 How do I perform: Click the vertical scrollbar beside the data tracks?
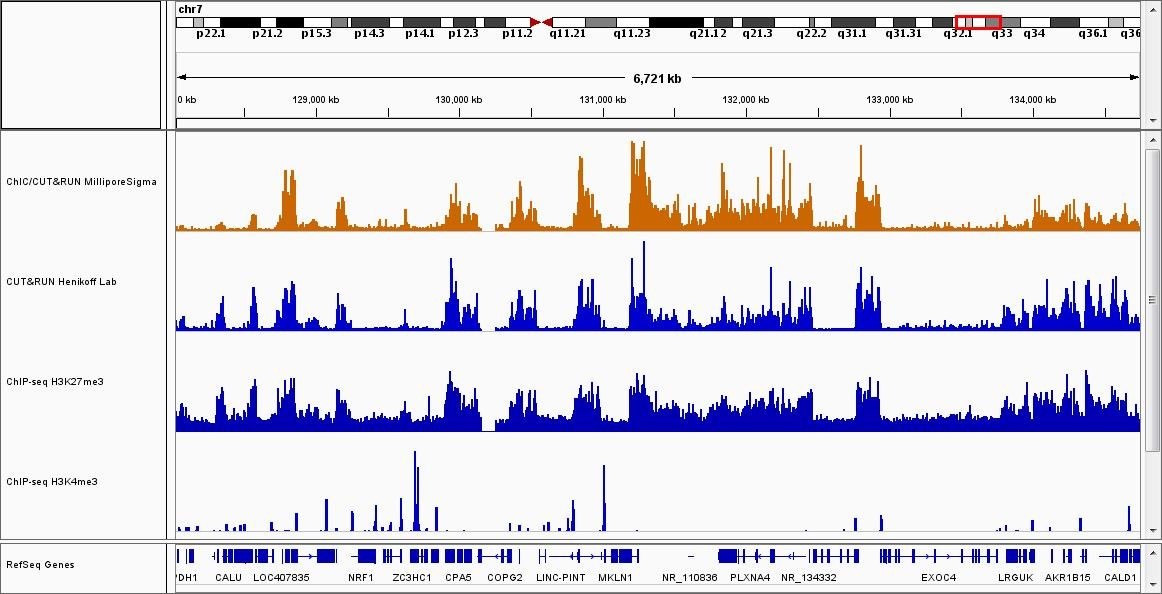1151,300
